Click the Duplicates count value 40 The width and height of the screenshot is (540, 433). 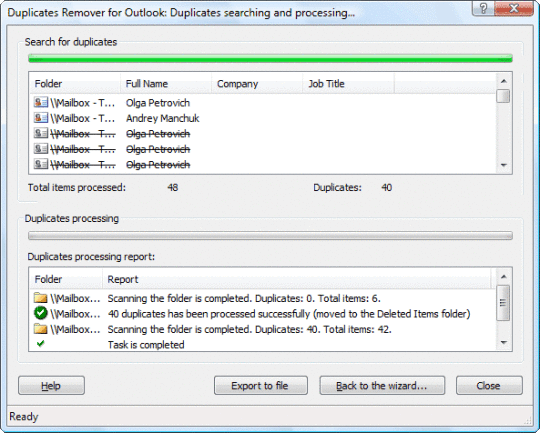(x=386, y=187)
